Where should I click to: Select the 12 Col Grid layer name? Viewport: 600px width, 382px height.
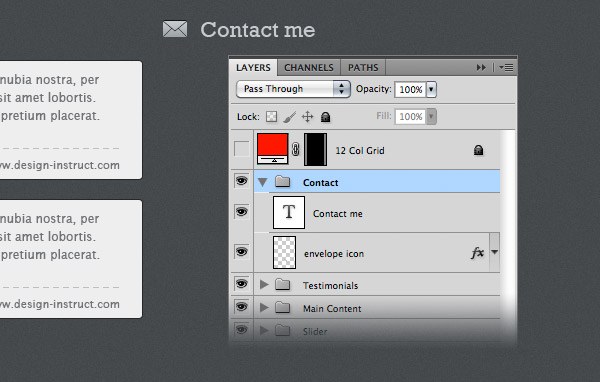360,151
